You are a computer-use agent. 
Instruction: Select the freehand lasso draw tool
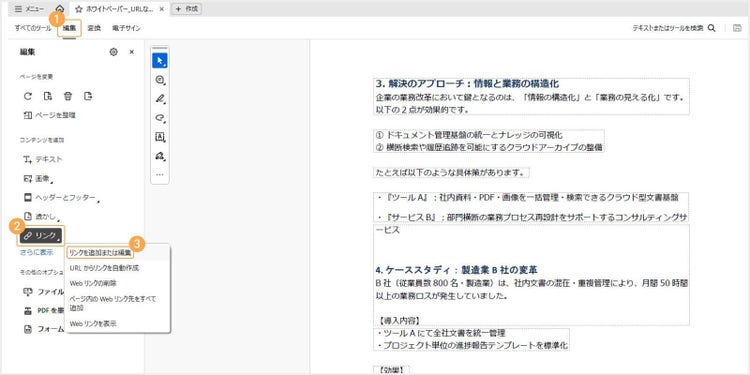click(x=160, y=118)
